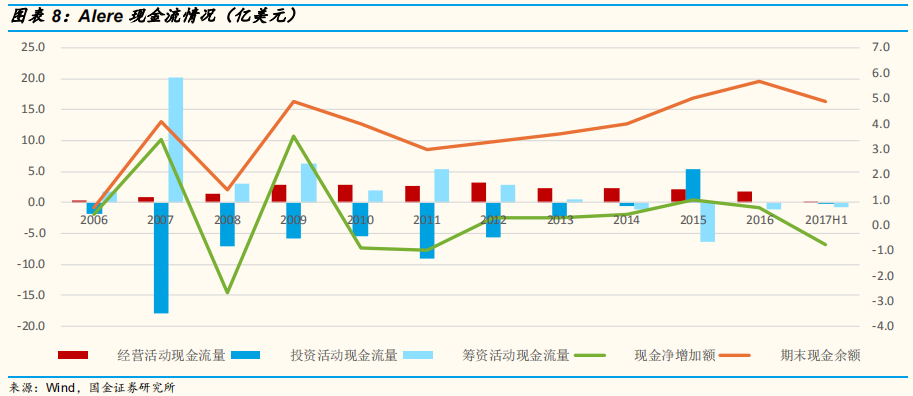Click the 2012 x-axis label
The image size is (913, 396).
tap(493, 220)
